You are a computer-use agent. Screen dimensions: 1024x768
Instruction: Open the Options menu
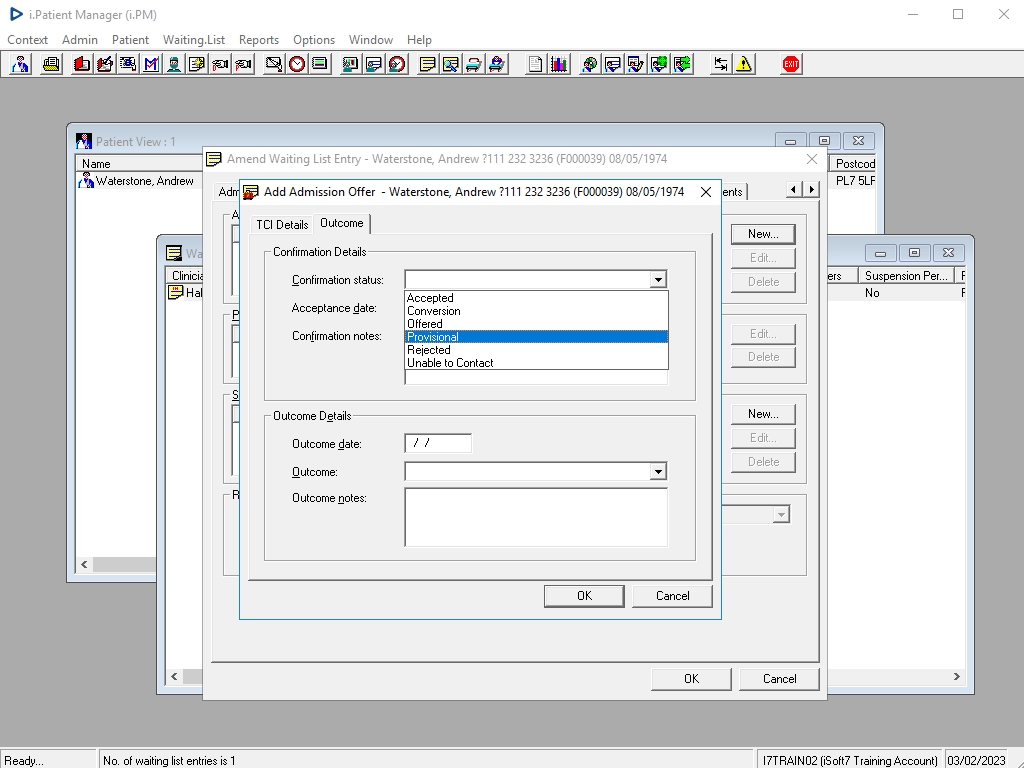[x=313, y=40]
